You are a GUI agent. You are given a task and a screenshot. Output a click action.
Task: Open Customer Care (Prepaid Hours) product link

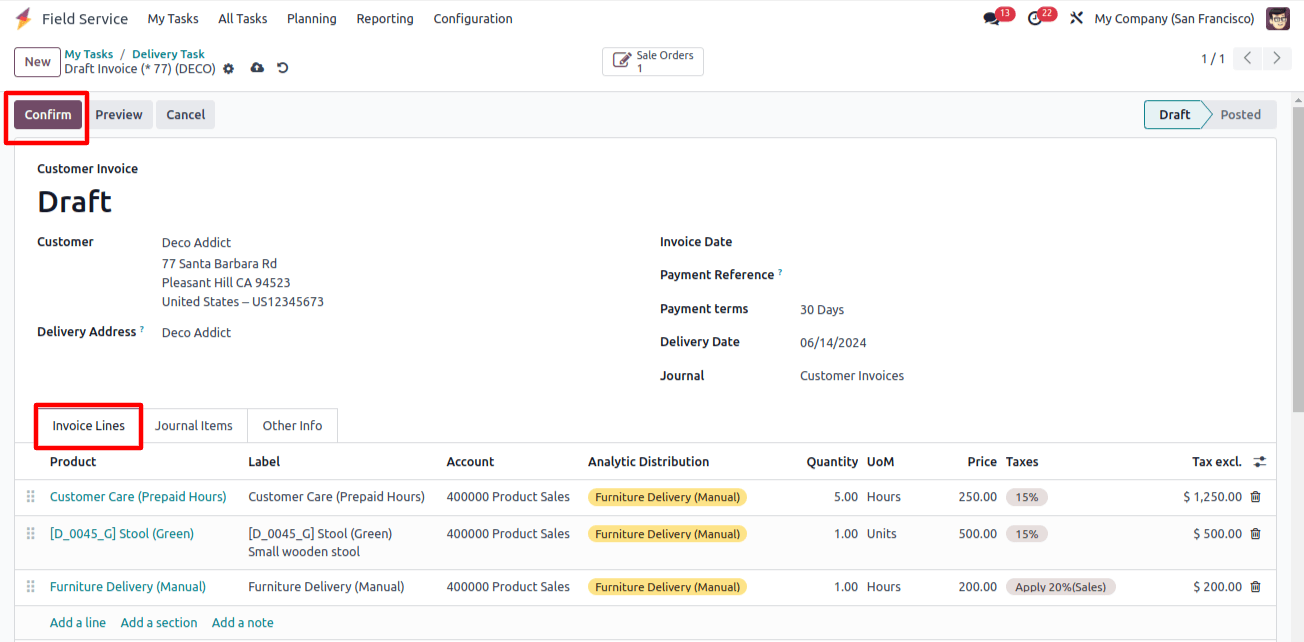pos(138,497)
